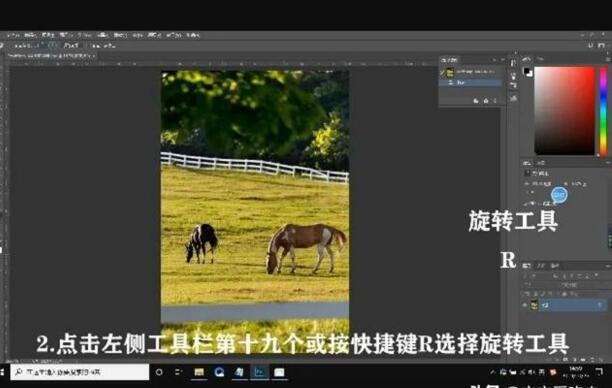The image size is (612, 388).
Task: Open Cortana circle icon on taskbar
Action: pyautogui.click(x=159, y=372)
